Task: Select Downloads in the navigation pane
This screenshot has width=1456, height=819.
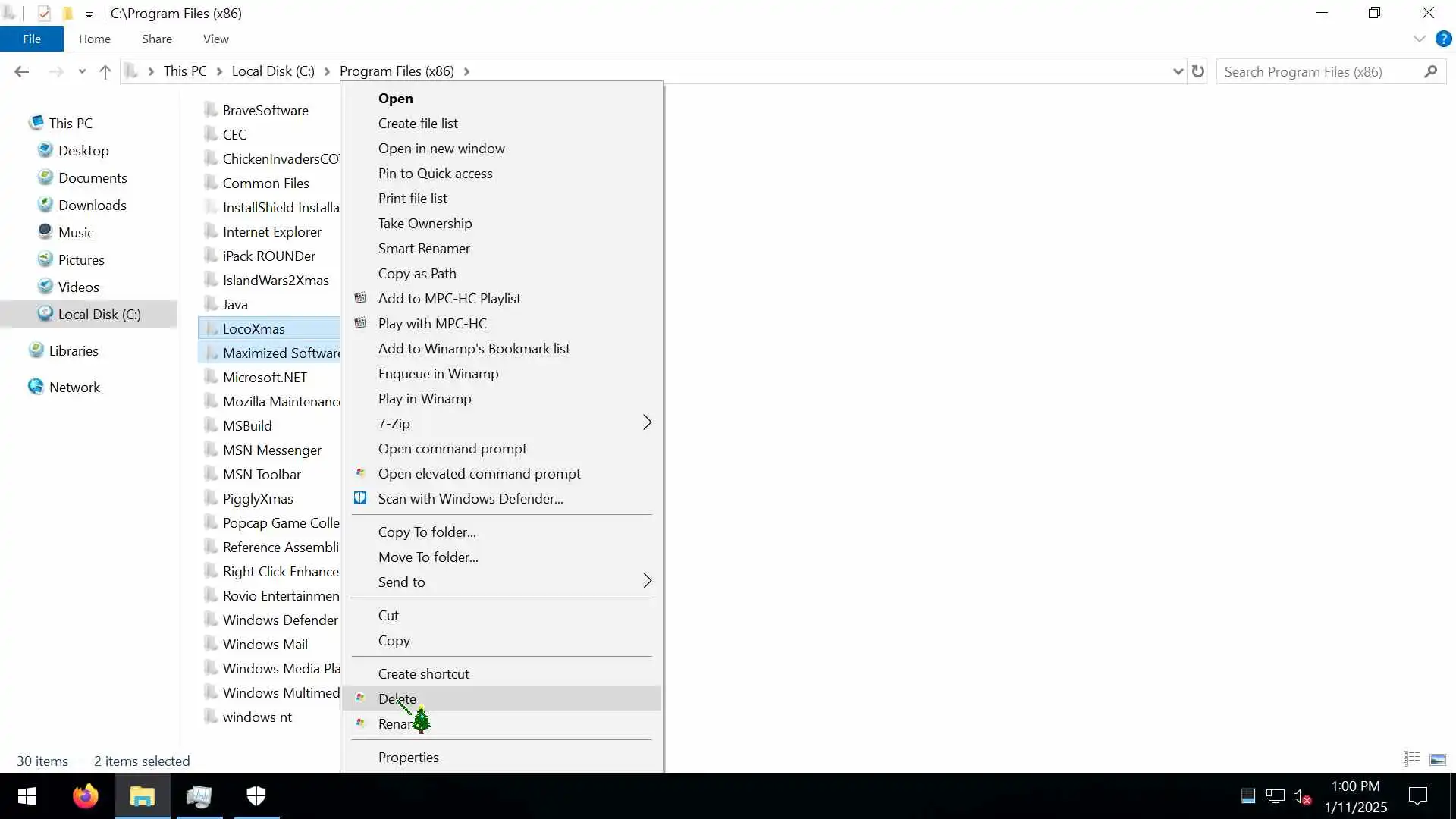Action: pyautogui.click(x=93, y=206)
